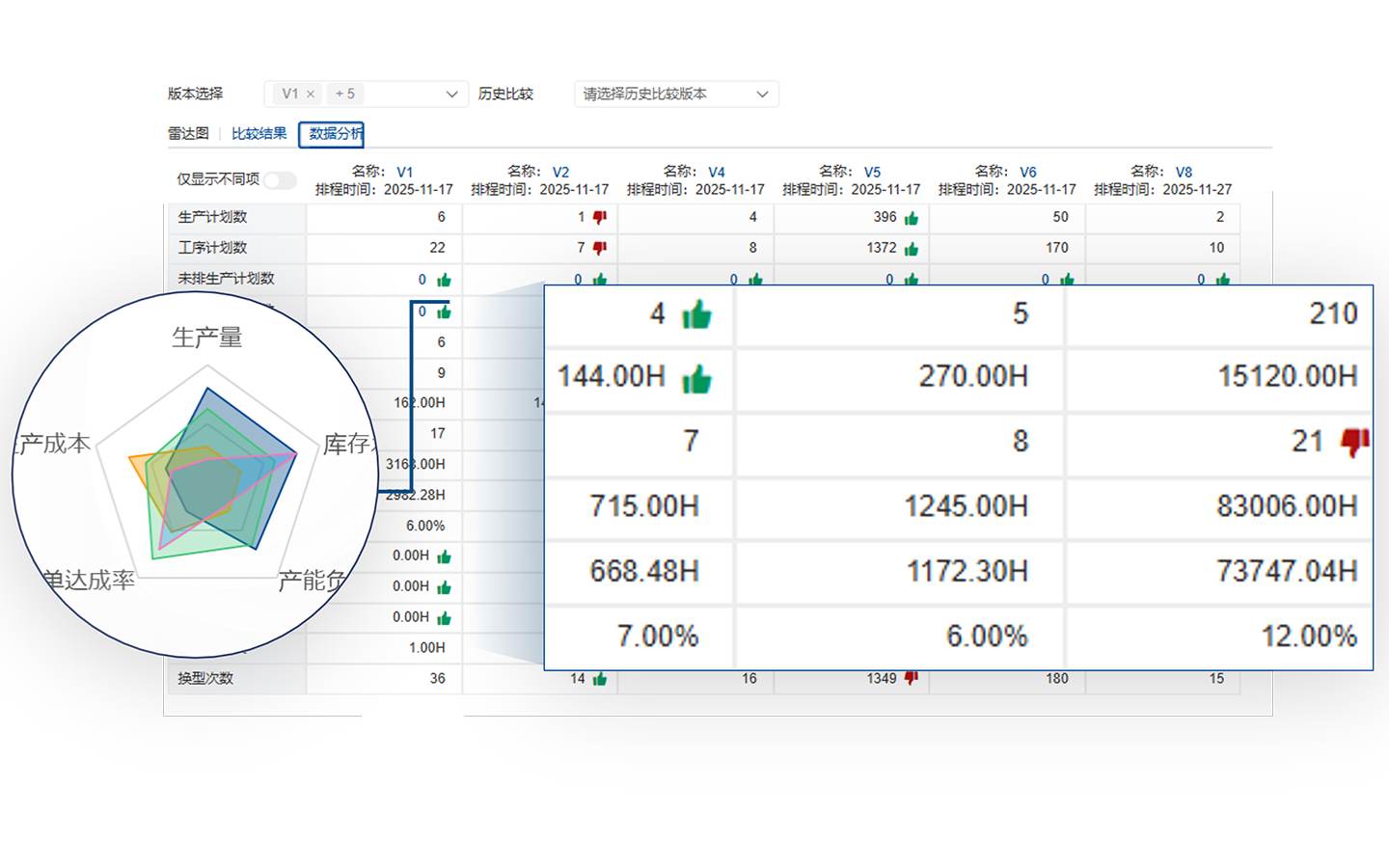Expand the +5 collapsed versions tag
This screenshot has height=868, width=1389.
pos(344,95)
